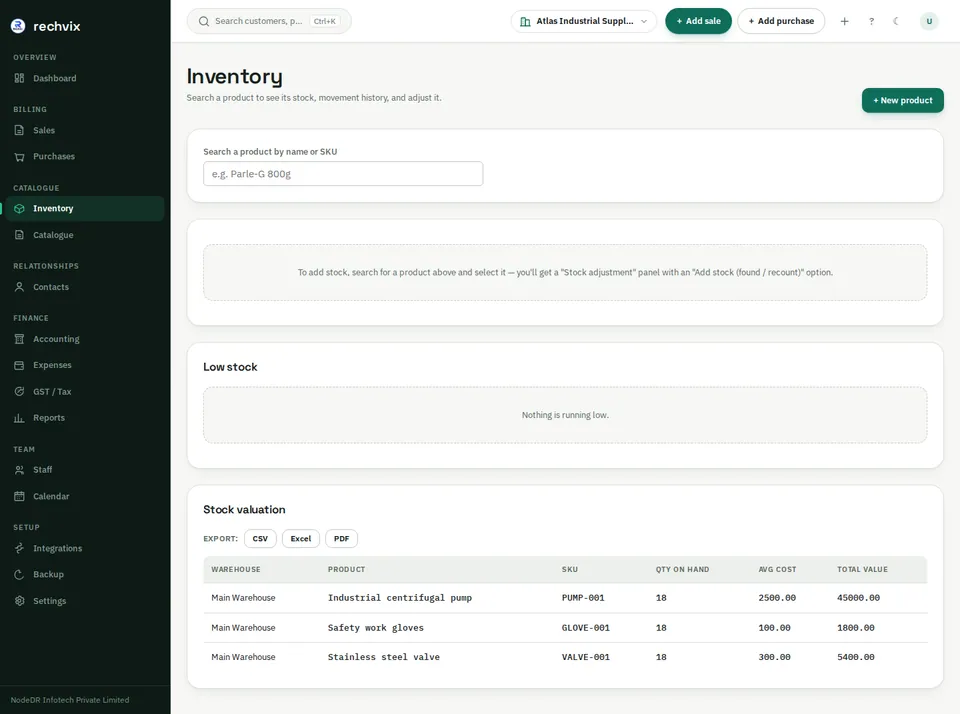Open the help question mark icon

click(x=871, y=21)
